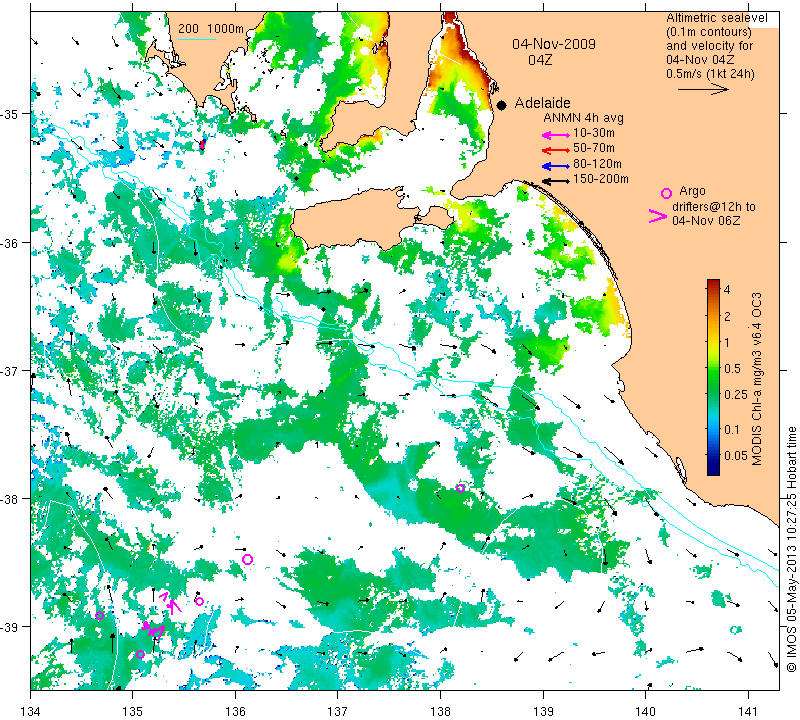This screenshot has width=800, height=720.
Task: Click the 'Argo' legend label
Action: [x=692, y=191]
